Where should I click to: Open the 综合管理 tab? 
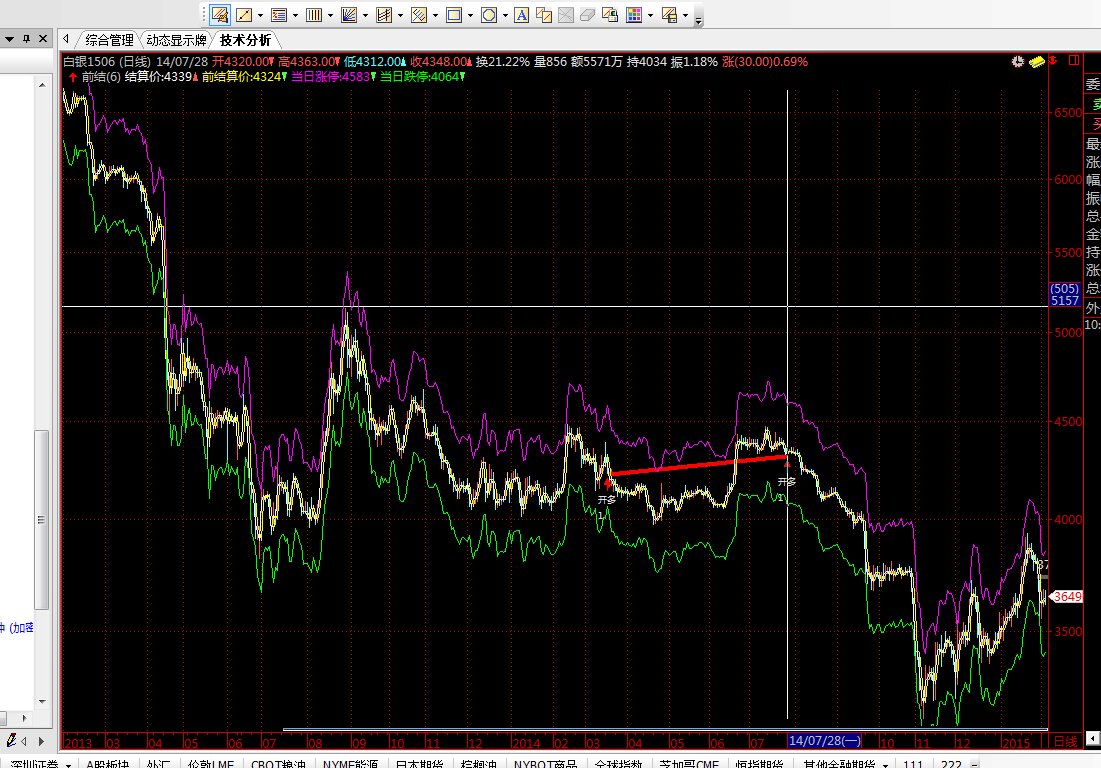tap(110, 40)
